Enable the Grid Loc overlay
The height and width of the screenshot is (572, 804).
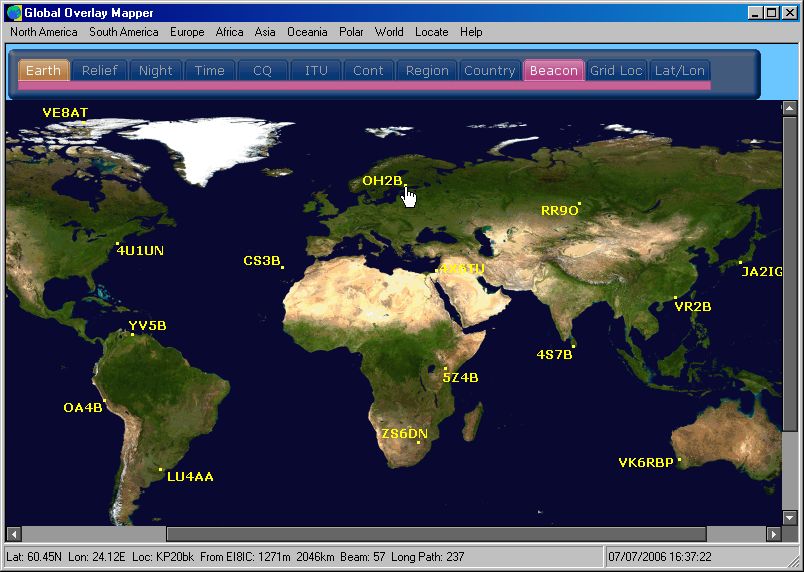(616, 71)
